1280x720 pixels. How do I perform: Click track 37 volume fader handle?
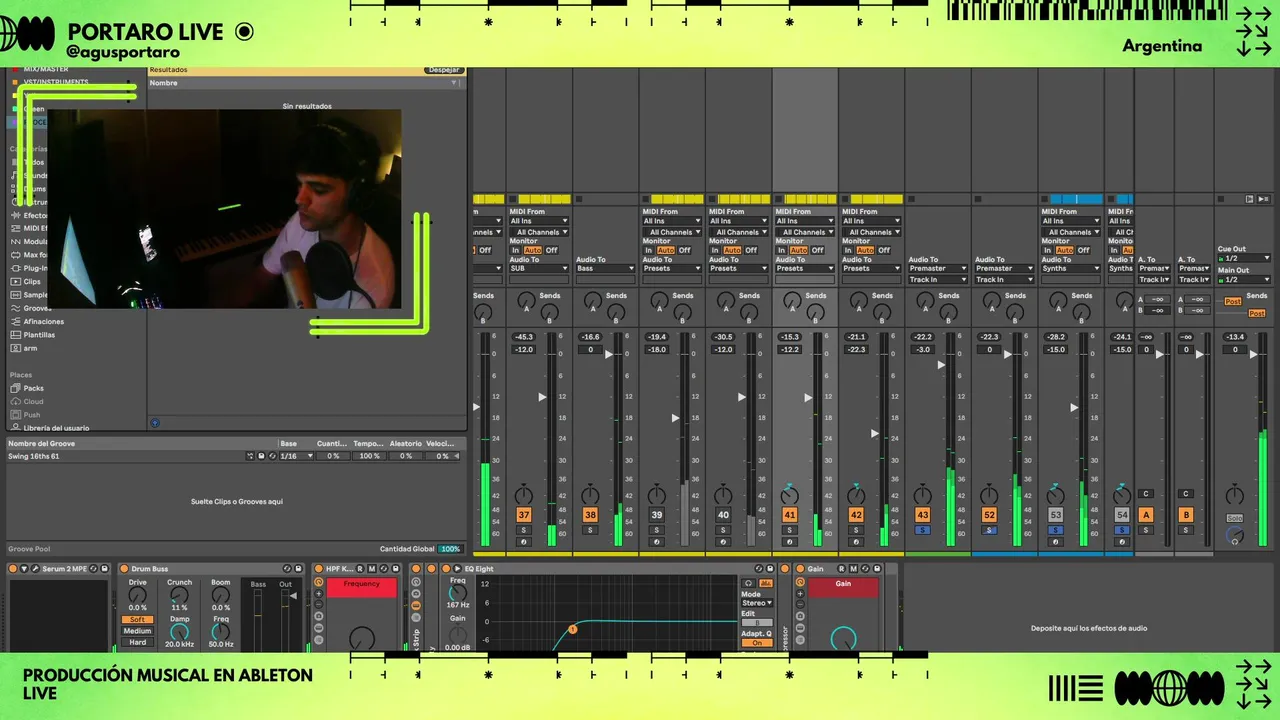click(542, 397)
